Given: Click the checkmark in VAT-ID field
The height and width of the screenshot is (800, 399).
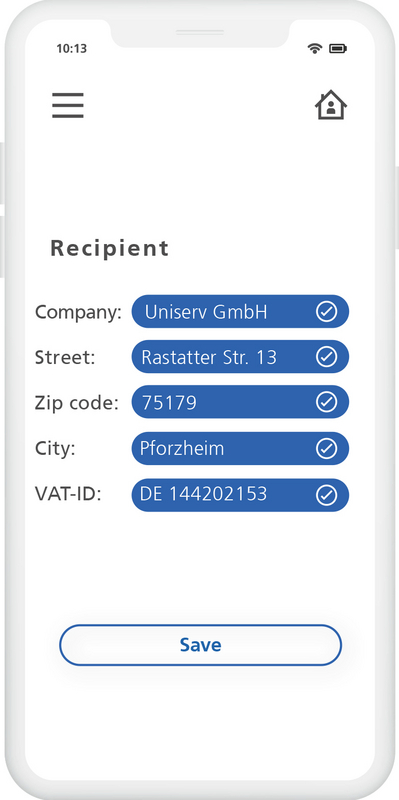Looking at the screenshot, I should point(326,495).
